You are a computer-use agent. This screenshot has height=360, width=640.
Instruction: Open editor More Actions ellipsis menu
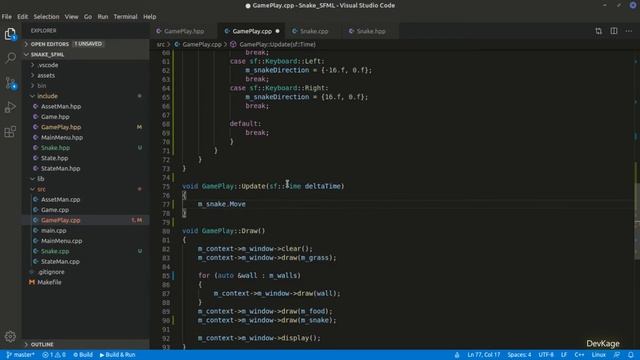629,31
